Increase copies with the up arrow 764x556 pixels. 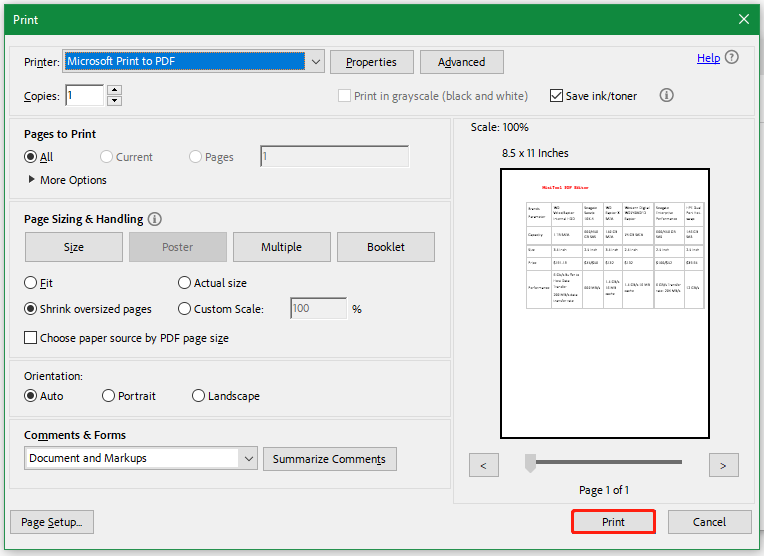pos(114,90)
